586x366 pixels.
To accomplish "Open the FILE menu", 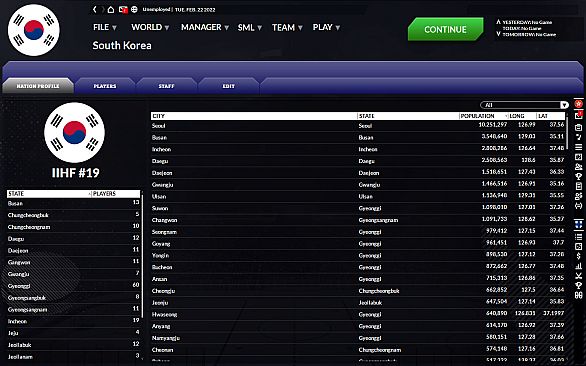I will tap(105, 27).
